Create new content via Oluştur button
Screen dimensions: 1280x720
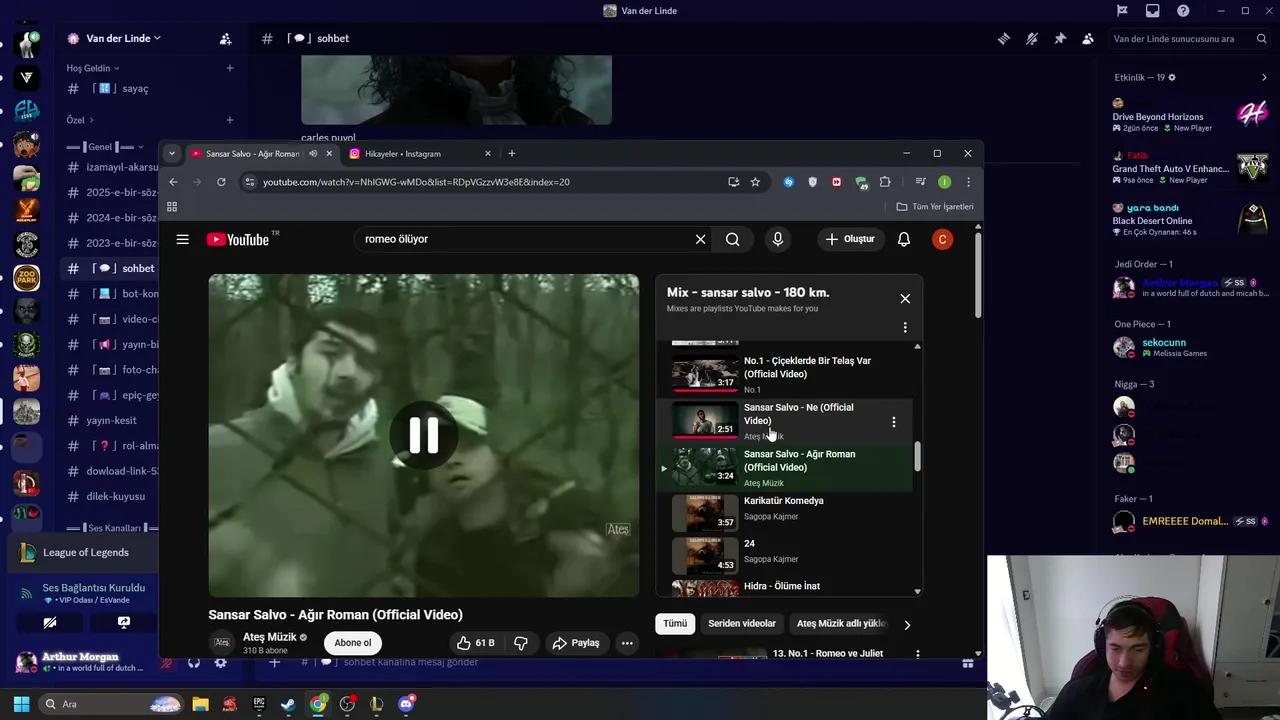[851, 239]
